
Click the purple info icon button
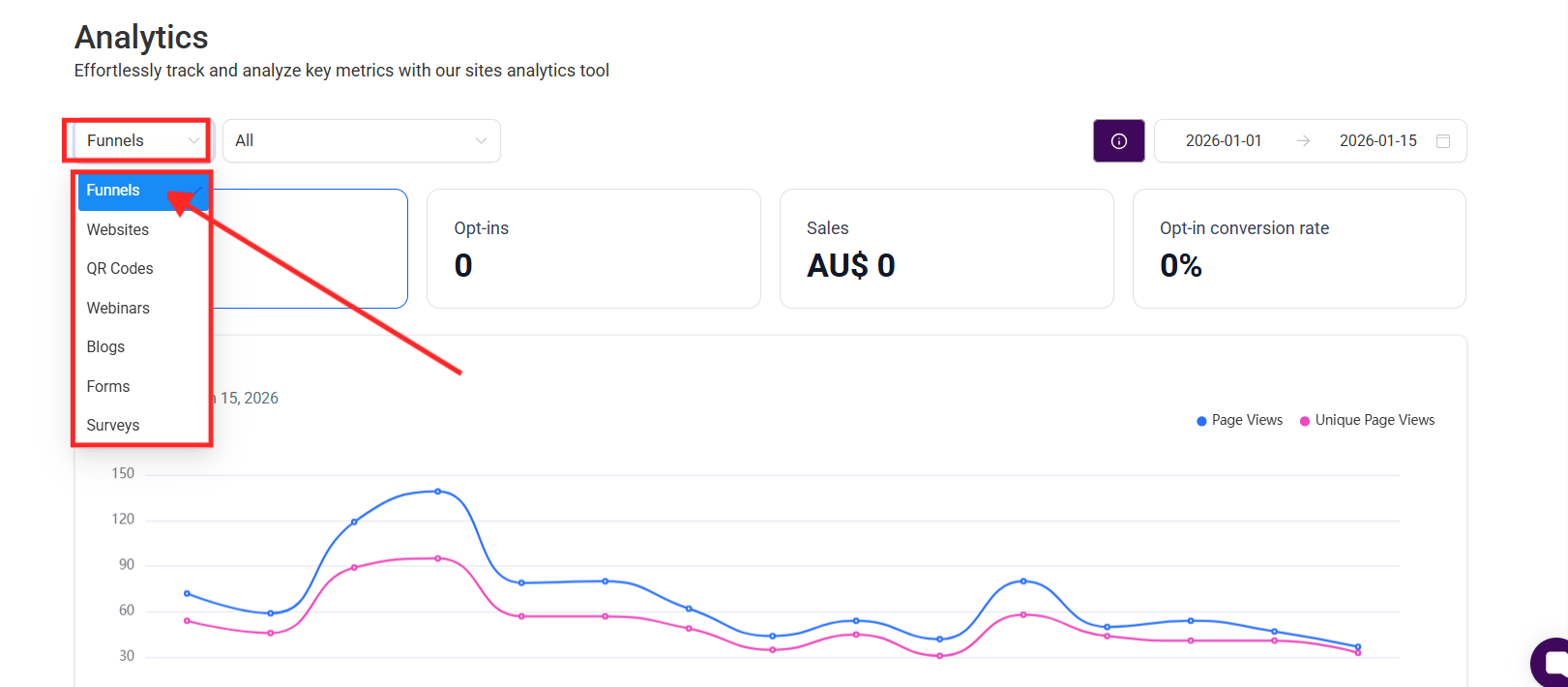[x=1119, y=141]
